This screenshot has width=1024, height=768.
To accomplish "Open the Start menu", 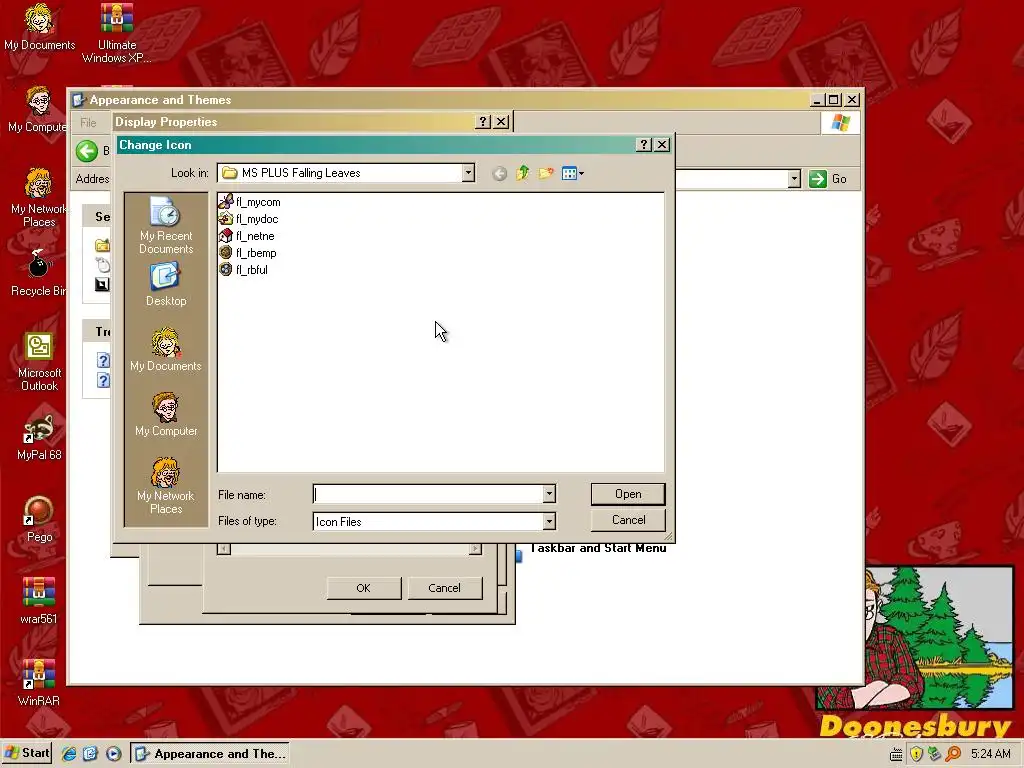I will coord(26,753).
